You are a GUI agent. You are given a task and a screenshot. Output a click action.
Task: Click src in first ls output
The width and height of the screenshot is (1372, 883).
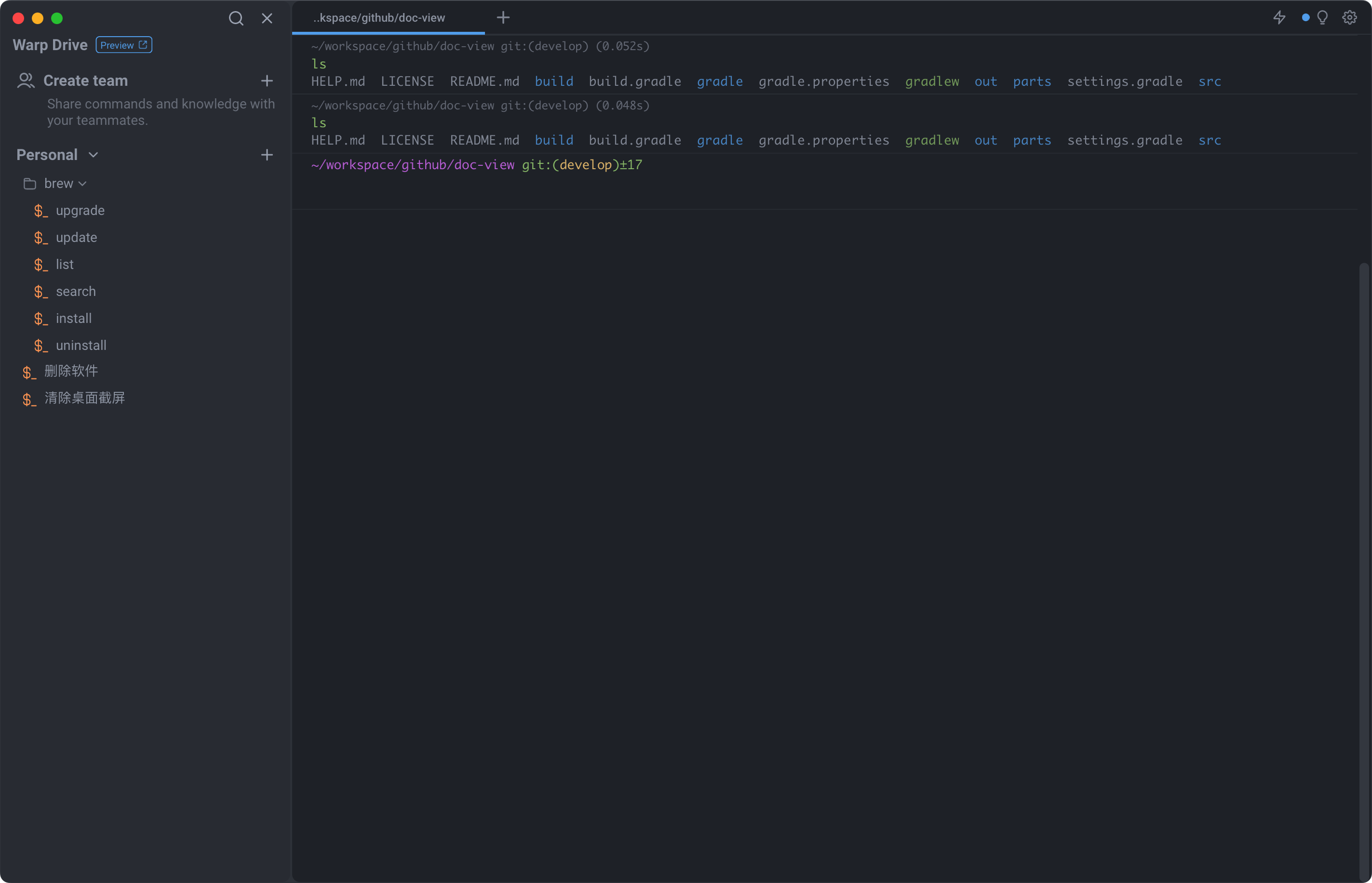1209,81
